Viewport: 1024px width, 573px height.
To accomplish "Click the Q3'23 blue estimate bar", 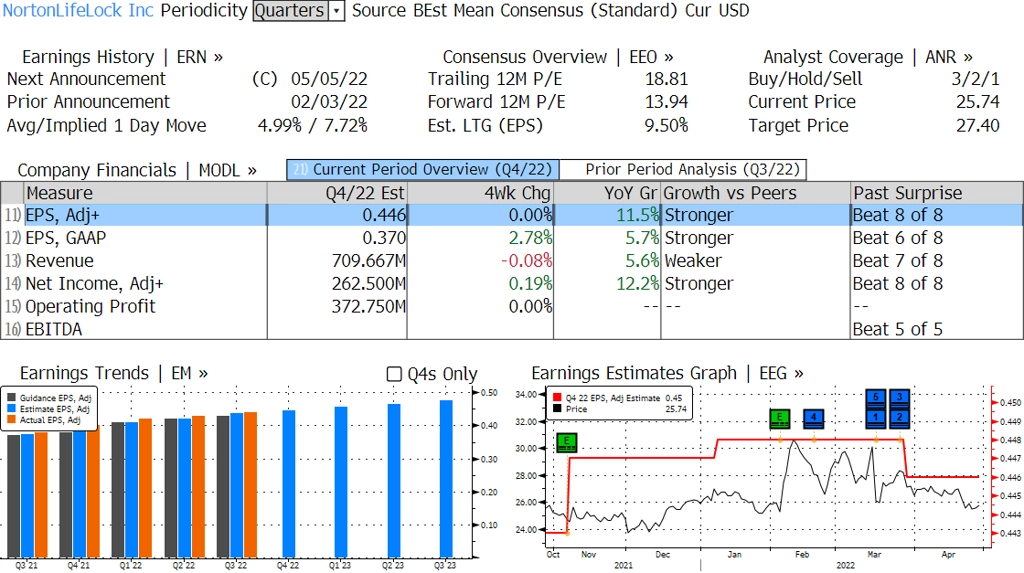I will point(446,479).
